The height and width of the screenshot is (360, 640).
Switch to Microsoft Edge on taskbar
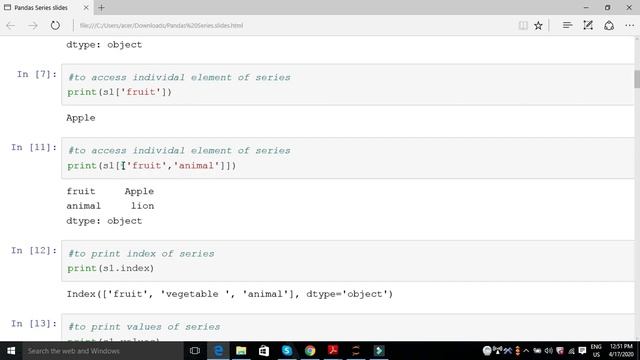coord(218,351)
